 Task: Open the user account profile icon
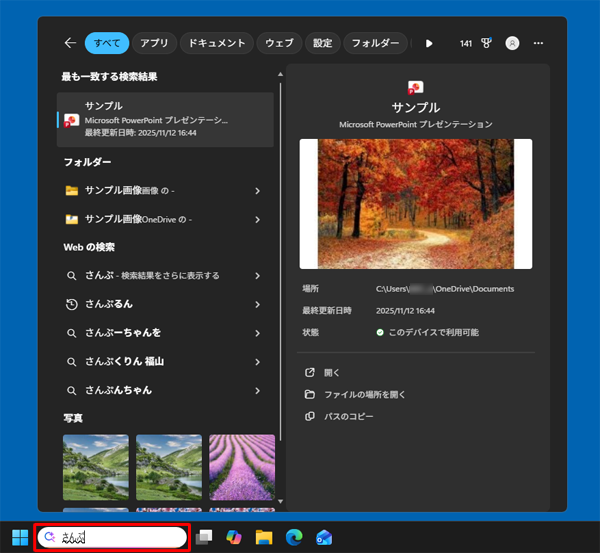(x=513, y=43)
